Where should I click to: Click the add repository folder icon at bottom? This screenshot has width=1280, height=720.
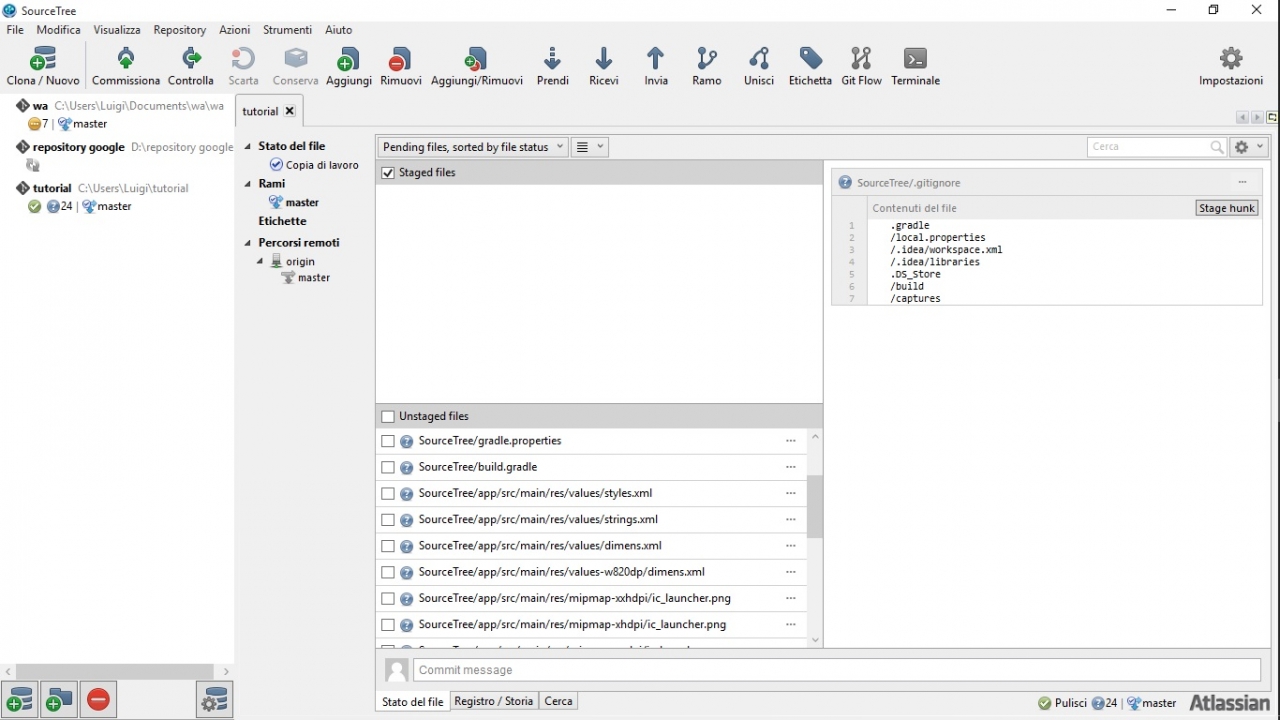[x=59, y=700]
